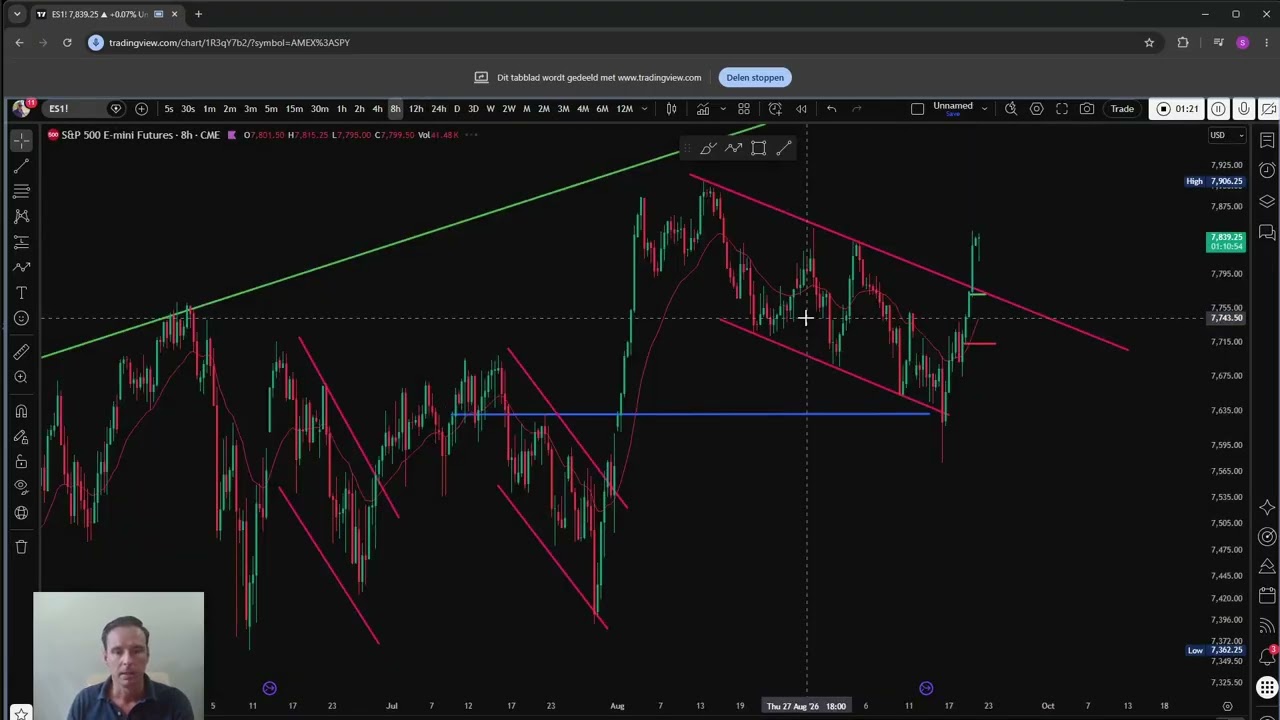Open the chats panel on right sidebar

tap(1267, 232)
